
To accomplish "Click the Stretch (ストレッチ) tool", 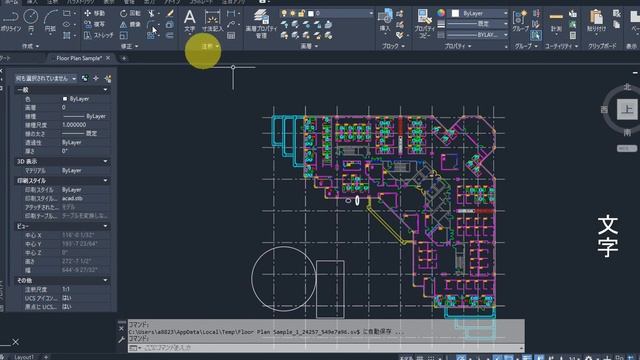I will (x=98, y=36).
